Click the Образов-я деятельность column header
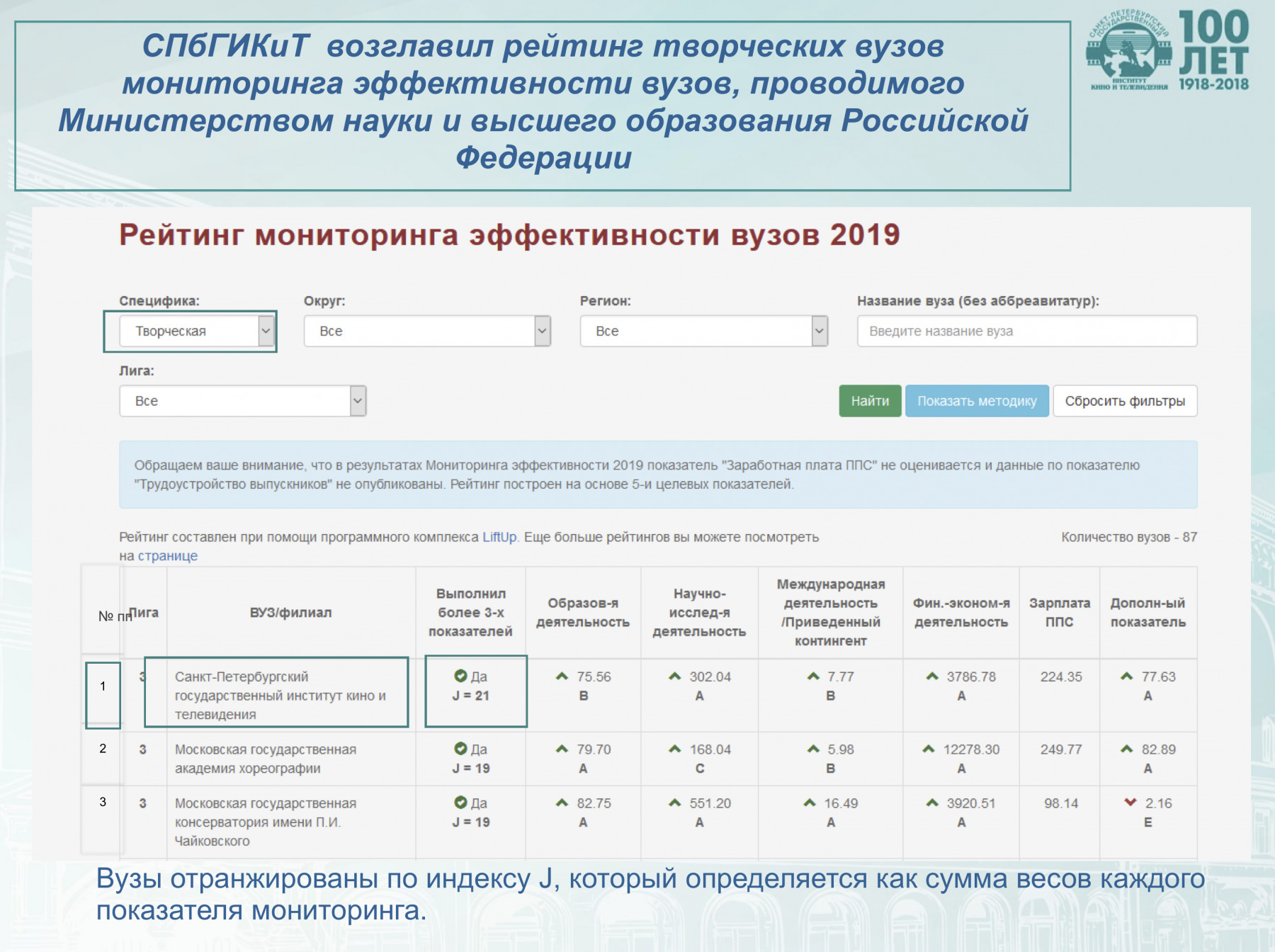Screen dimensions: 1275x952 (583, 613)
